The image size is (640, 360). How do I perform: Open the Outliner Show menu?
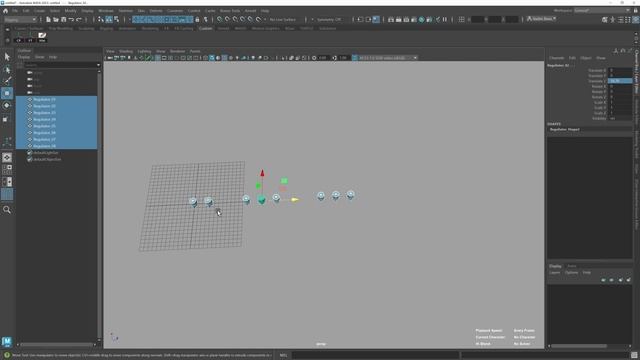pos(39,57)
